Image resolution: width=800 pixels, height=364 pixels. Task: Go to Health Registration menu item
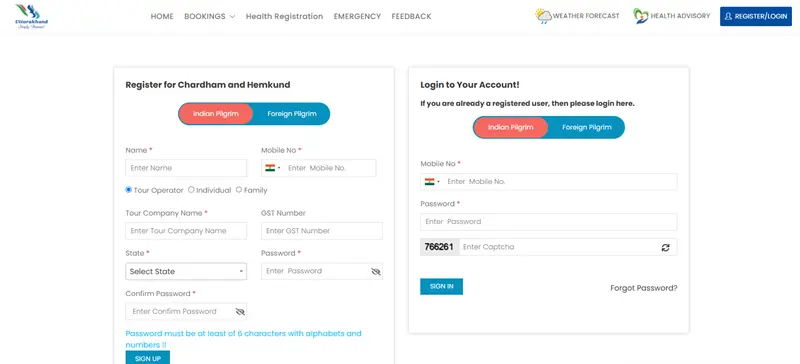pyautogui.click(x=284, y=16)
